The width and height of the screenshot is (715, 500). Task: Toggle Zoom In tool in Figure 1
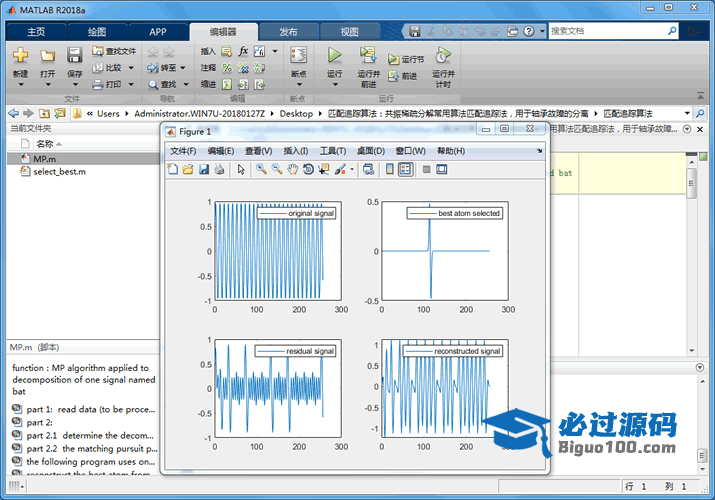click(261, 170)
